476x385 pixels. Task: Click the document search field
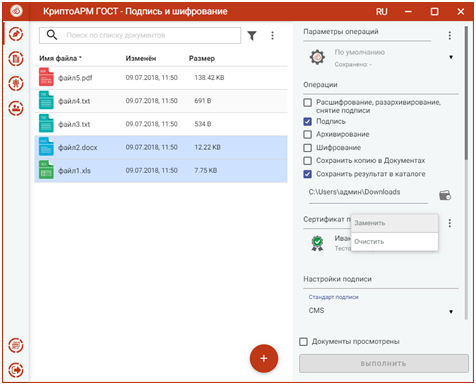coord(140,35)
